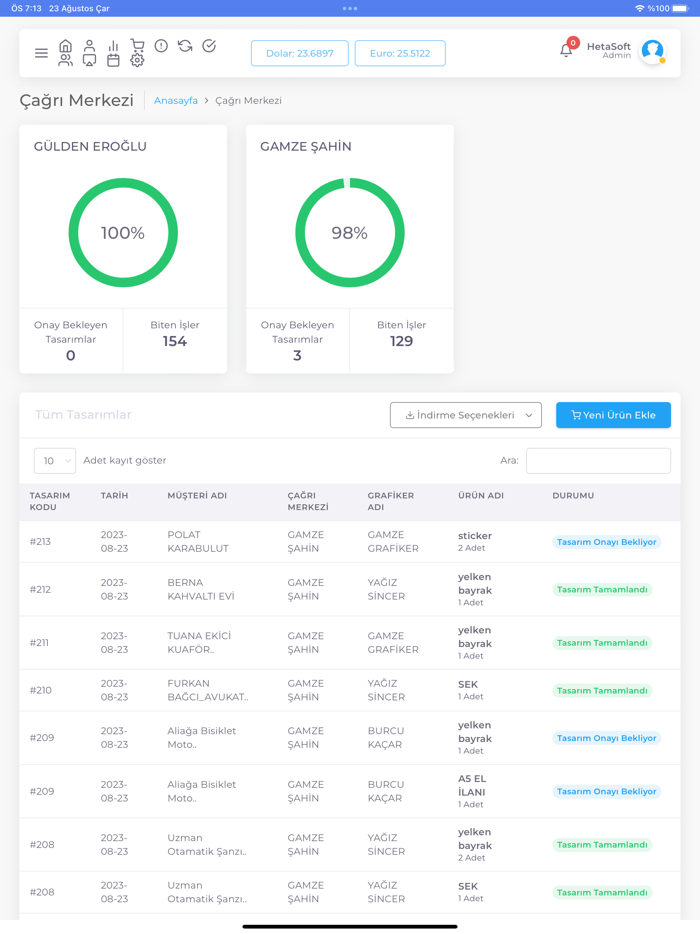700x934 pixels.
Task: Click design code #213
Action: pos(41,541)
